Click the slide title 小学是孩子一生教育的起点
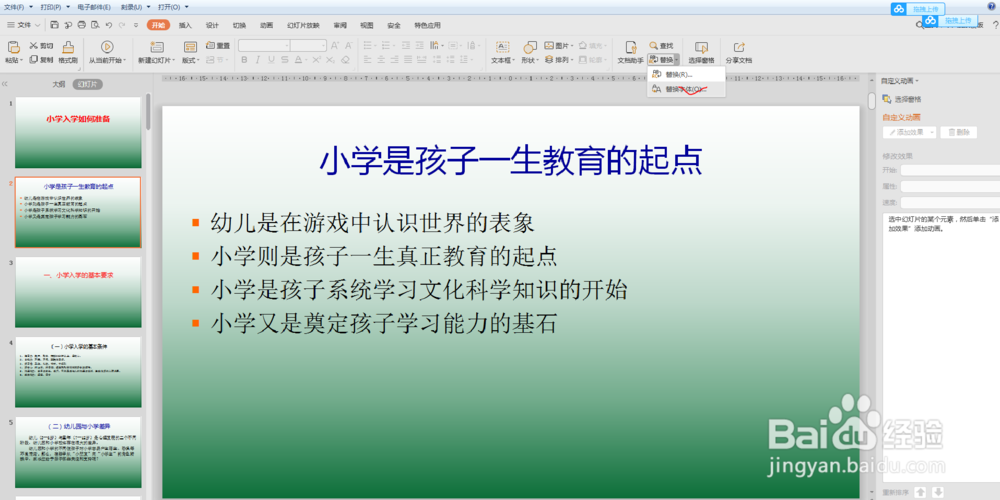Screen dimensions: 1000x500 tap(511, 161)
